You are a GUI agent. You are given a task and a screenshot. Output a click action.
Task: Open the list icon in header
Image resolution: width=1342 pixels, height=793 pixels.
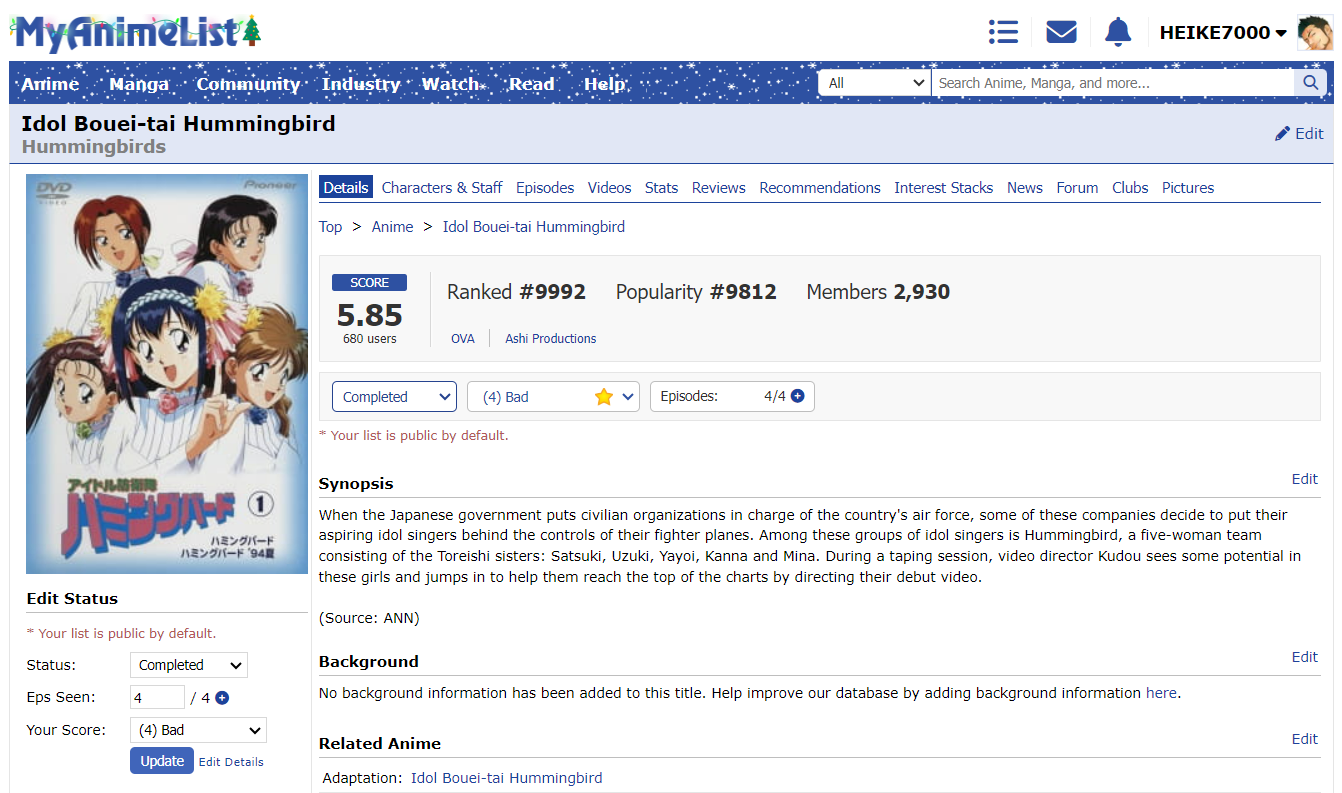point(1002,32)
